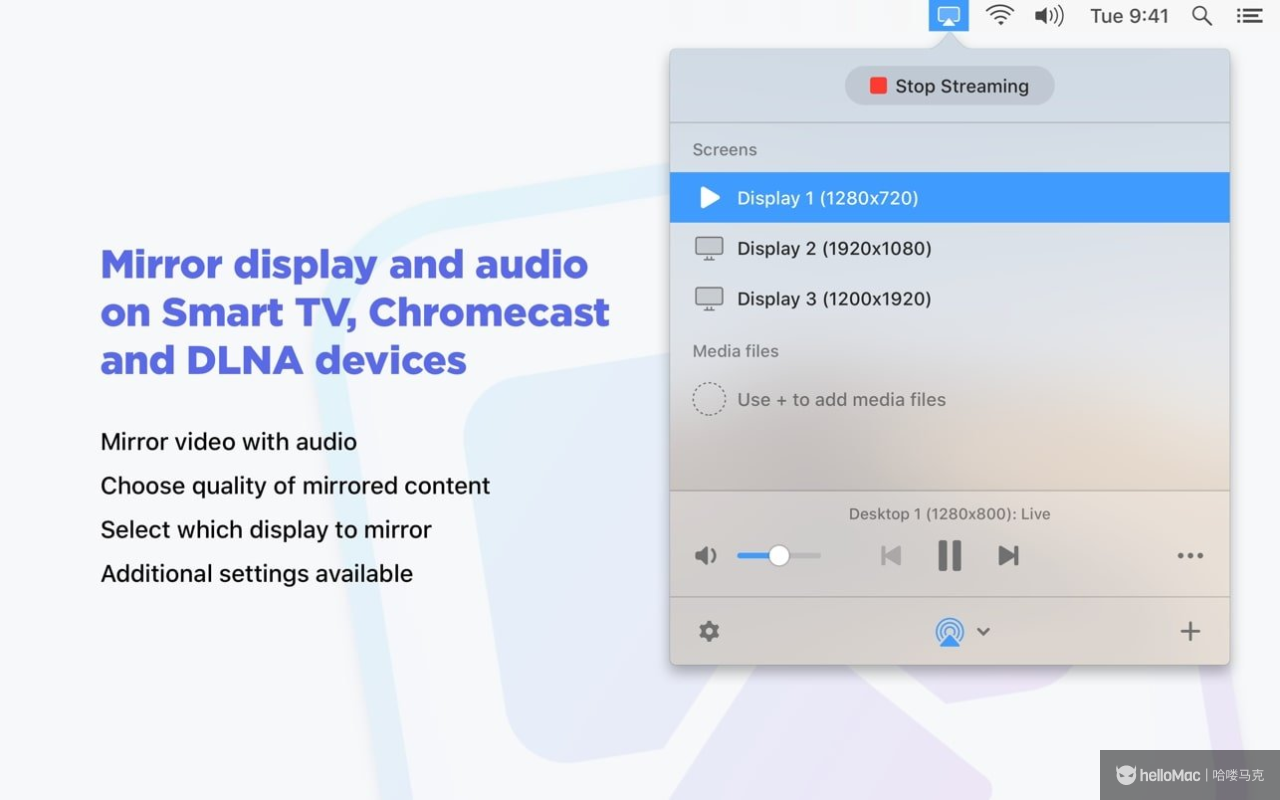Open the three-dots more options menu
Image resolution: width=1280 pixels, height=800 pixels.
tap(1190, 556)
